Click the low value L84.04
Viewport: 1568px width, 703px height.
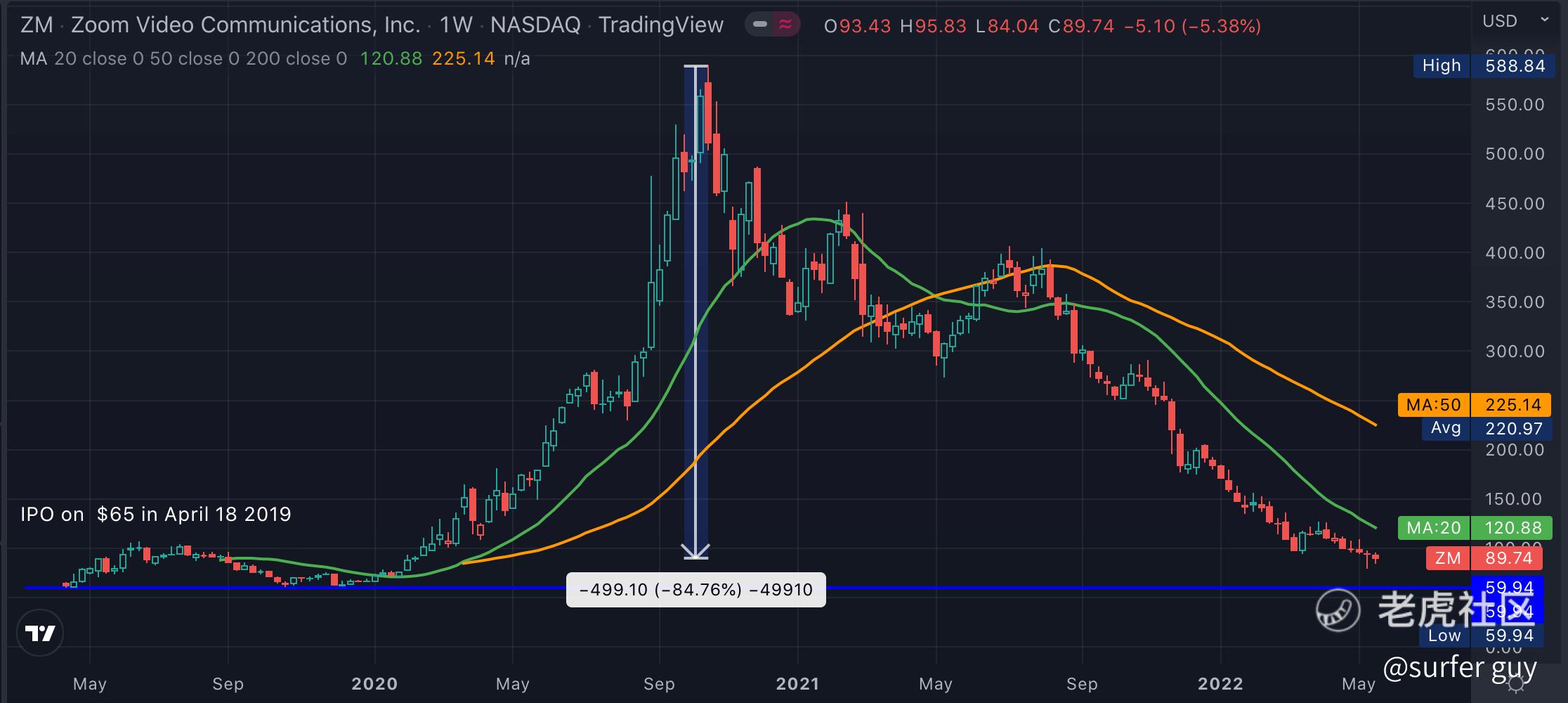(1007, 26)
